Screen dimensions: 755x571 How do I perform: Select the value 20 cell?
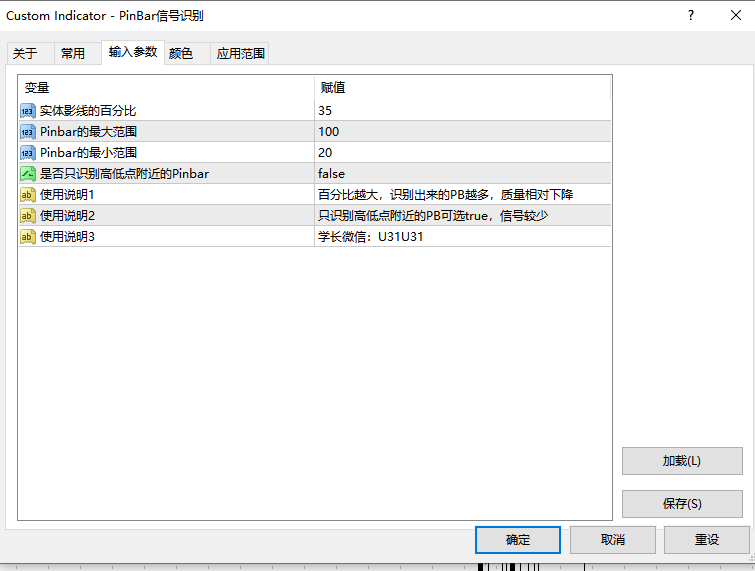coord(463,153)
